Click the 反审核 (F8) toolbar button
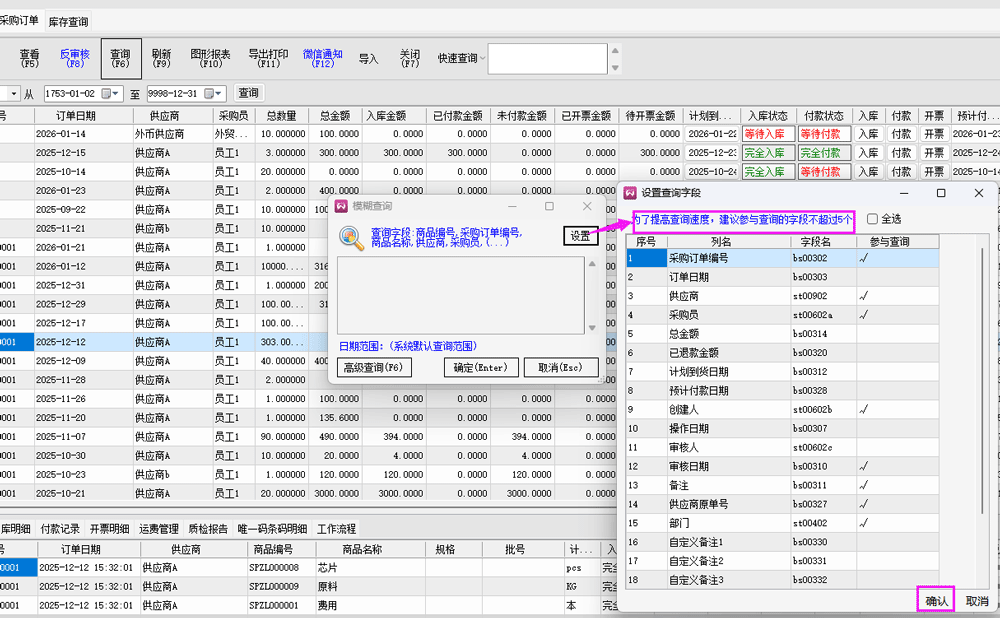The width and height of the screenshot is (1000, 618). 74,58
